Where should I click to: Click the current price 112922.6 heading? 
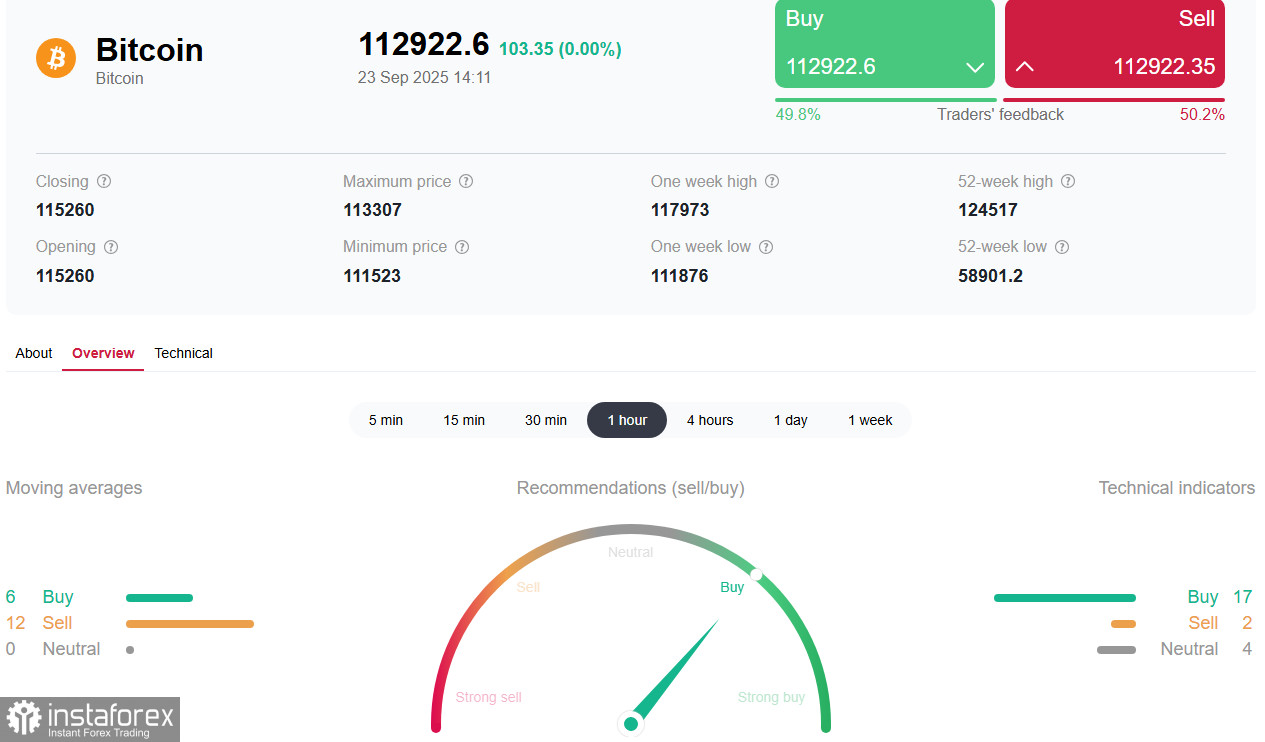[424, 44]
